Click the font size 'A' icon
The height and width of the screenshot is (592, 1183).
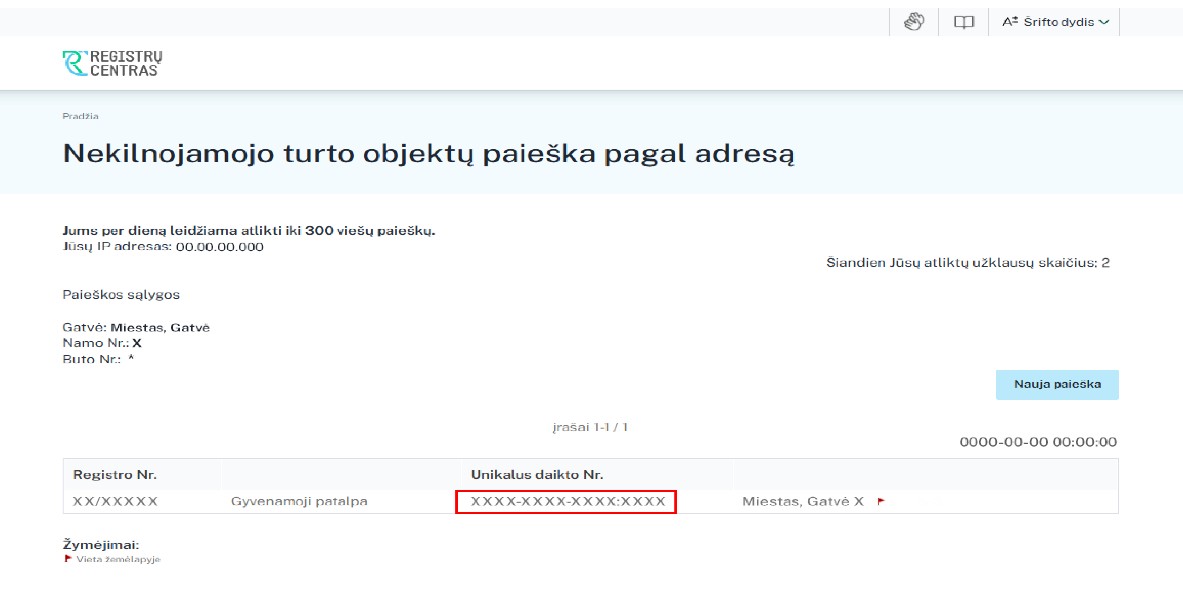(1009, 22)
